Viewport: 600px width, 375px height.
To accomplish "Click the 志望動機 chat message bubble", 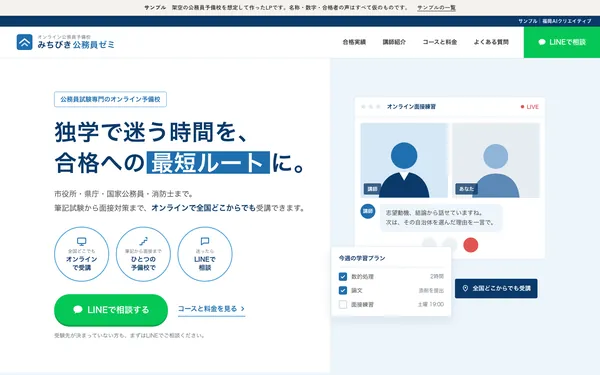I will [x=441, y=217].
